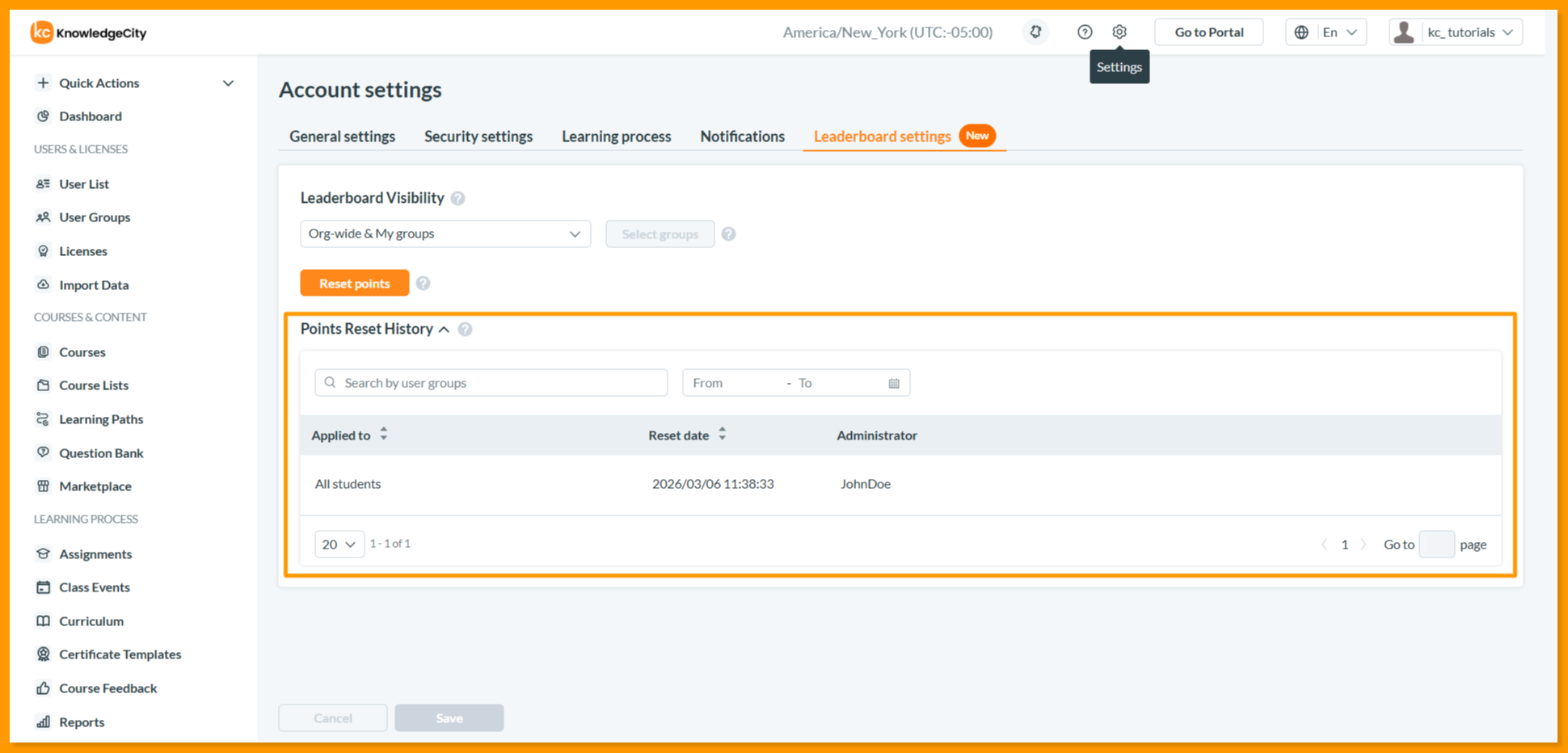Click help icon beside Reset points
This screenshot has width=1568, height=753.
(x=423, y=284)
